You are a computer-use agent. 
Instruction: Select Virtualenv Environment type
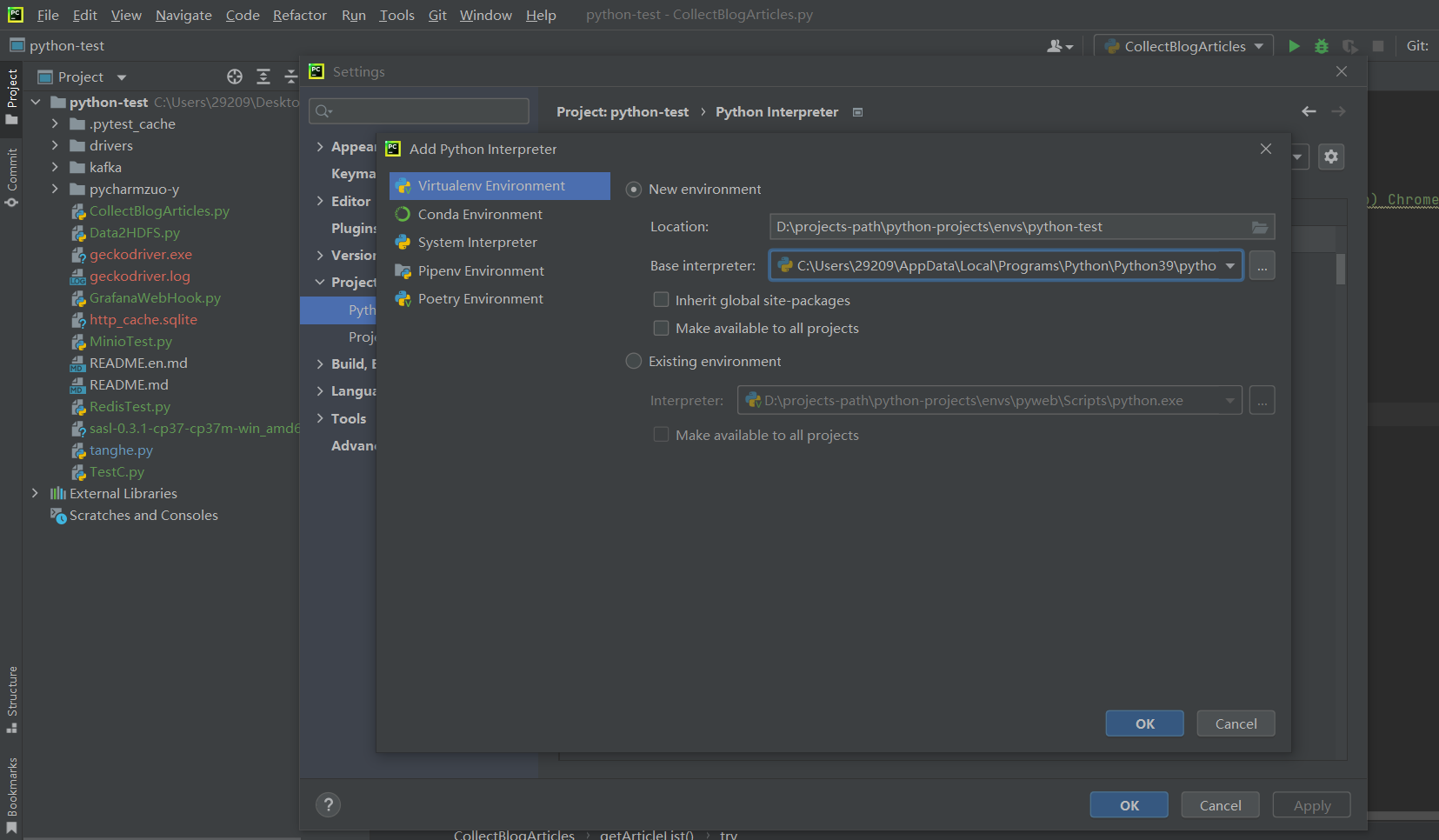tap(500, 186)
